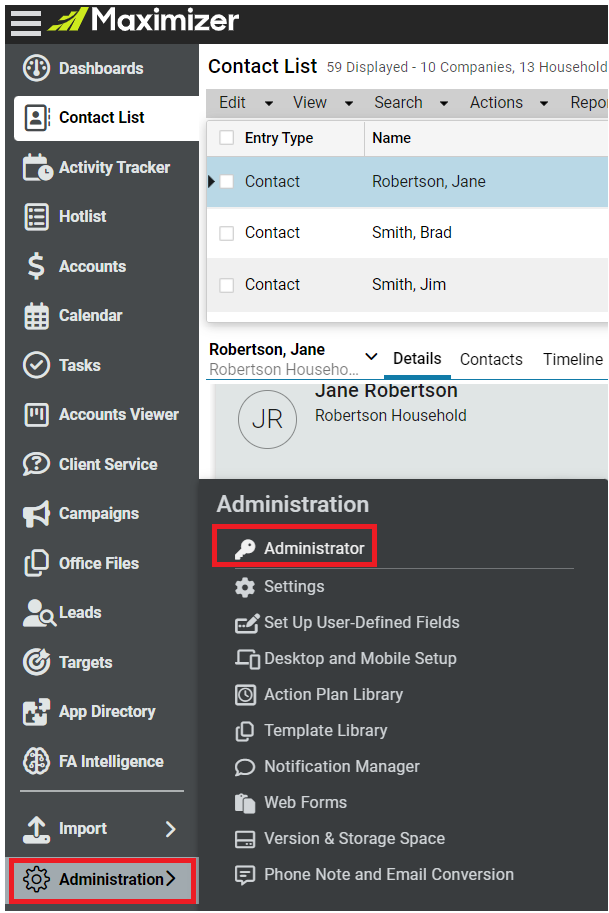Click the Import upload icon
The width and height of the screenshot is (609, 913).
[37, 829]
